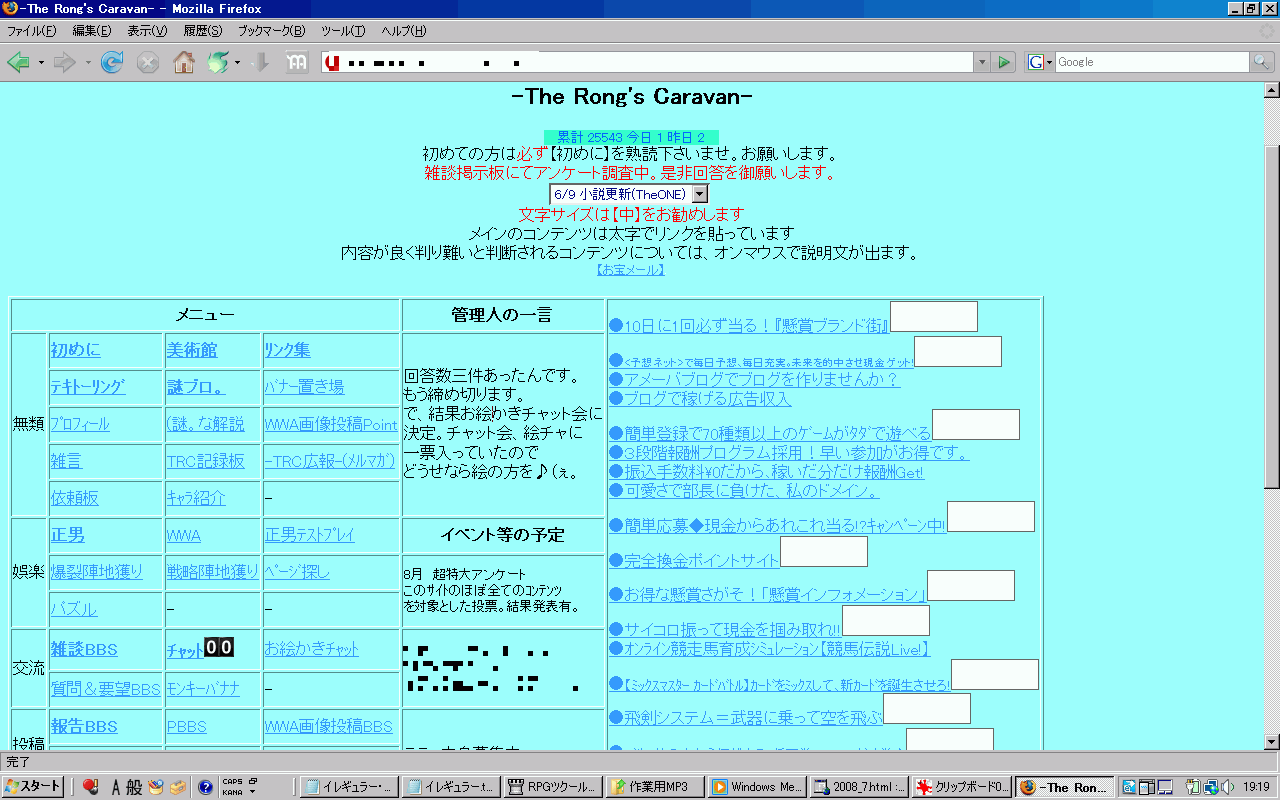Toggle the IME input mode 'A' button
This screenshot has height=800, width=1280.
tap(116, 787)
